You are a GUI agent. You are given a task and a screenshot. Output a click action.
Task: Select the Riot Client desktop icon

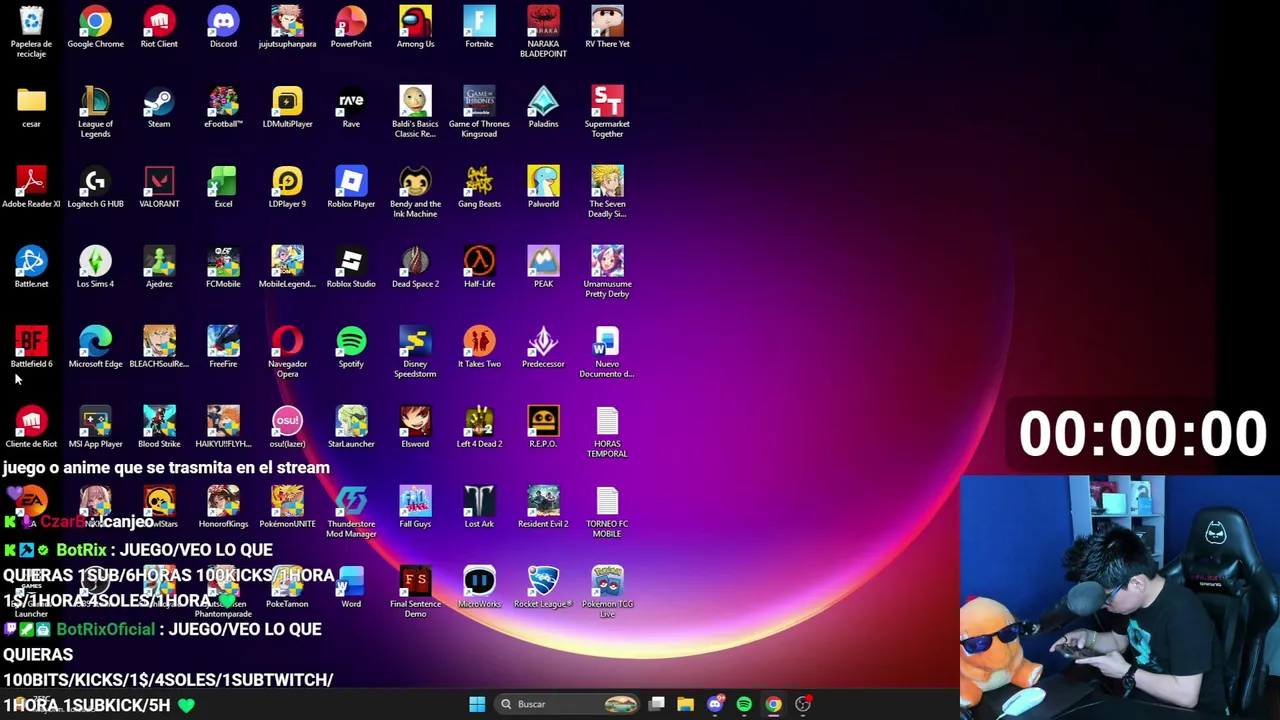pyautogui.click(x=159, y=27)
